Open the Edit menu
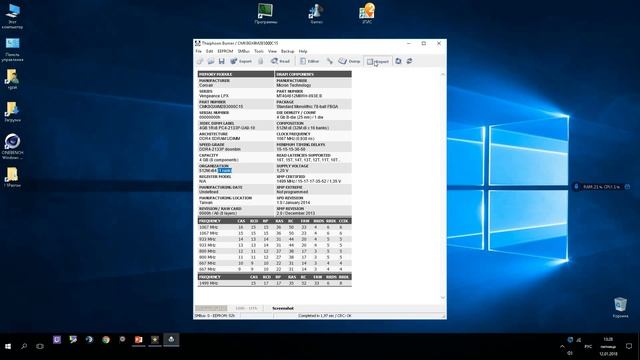The image size is (640, 360). (x=209, y=51)
